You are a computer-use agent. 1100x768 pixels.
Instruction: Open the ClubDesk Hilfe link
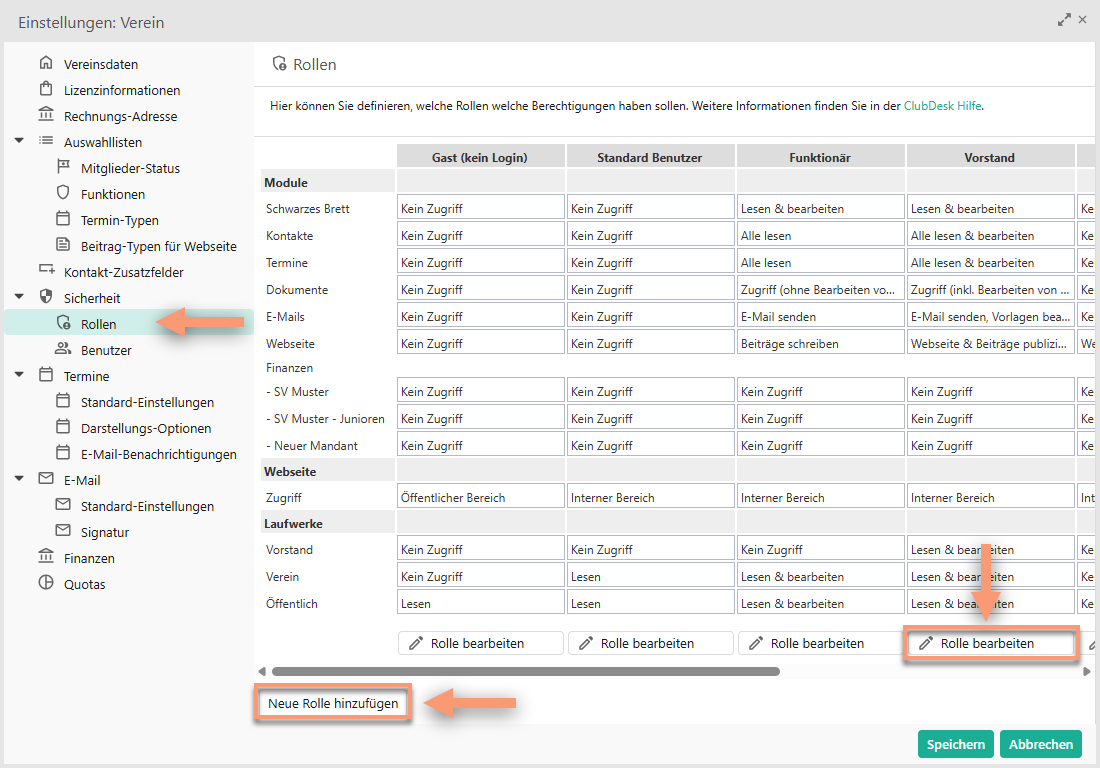[x=942, y=106]
